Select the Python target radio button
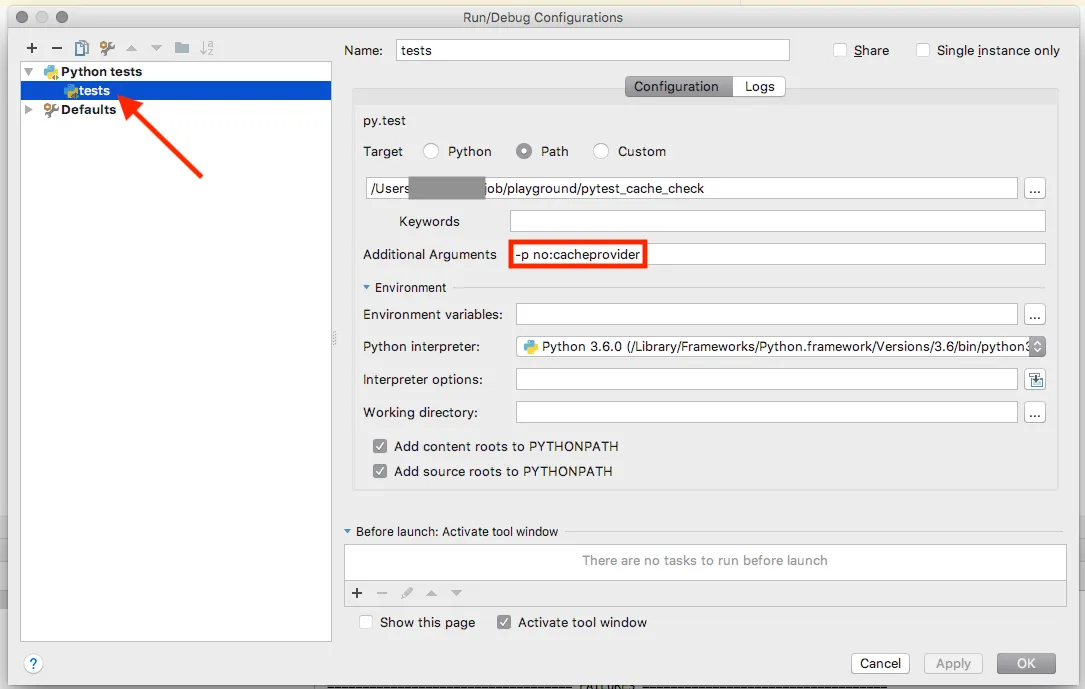The height and width of the screenshot is (689, 1085). click(431, 151)
